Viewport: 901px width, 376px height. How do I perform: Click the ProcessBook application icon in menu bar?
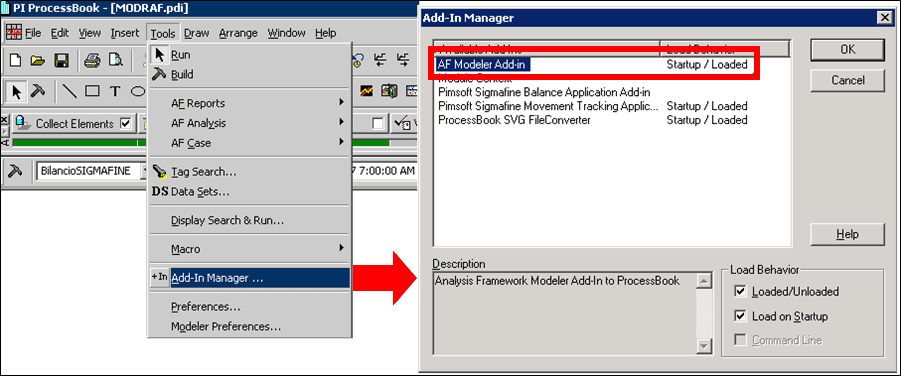click(14, 32)
